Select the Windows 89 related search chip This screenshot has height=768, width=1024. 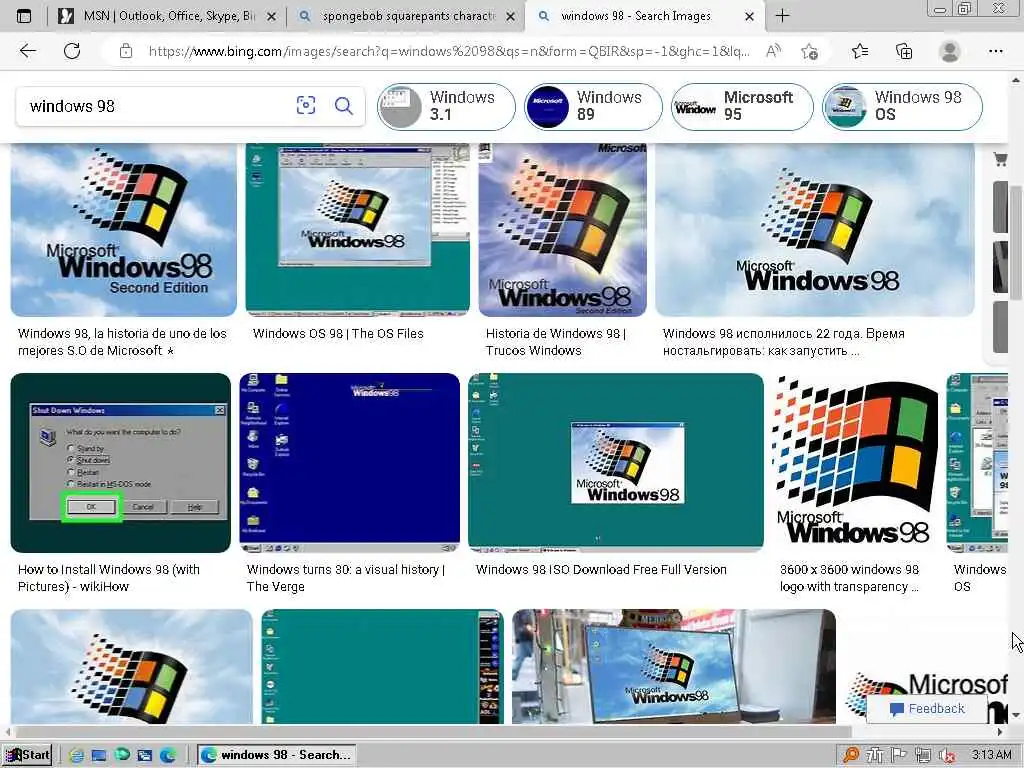593,106
